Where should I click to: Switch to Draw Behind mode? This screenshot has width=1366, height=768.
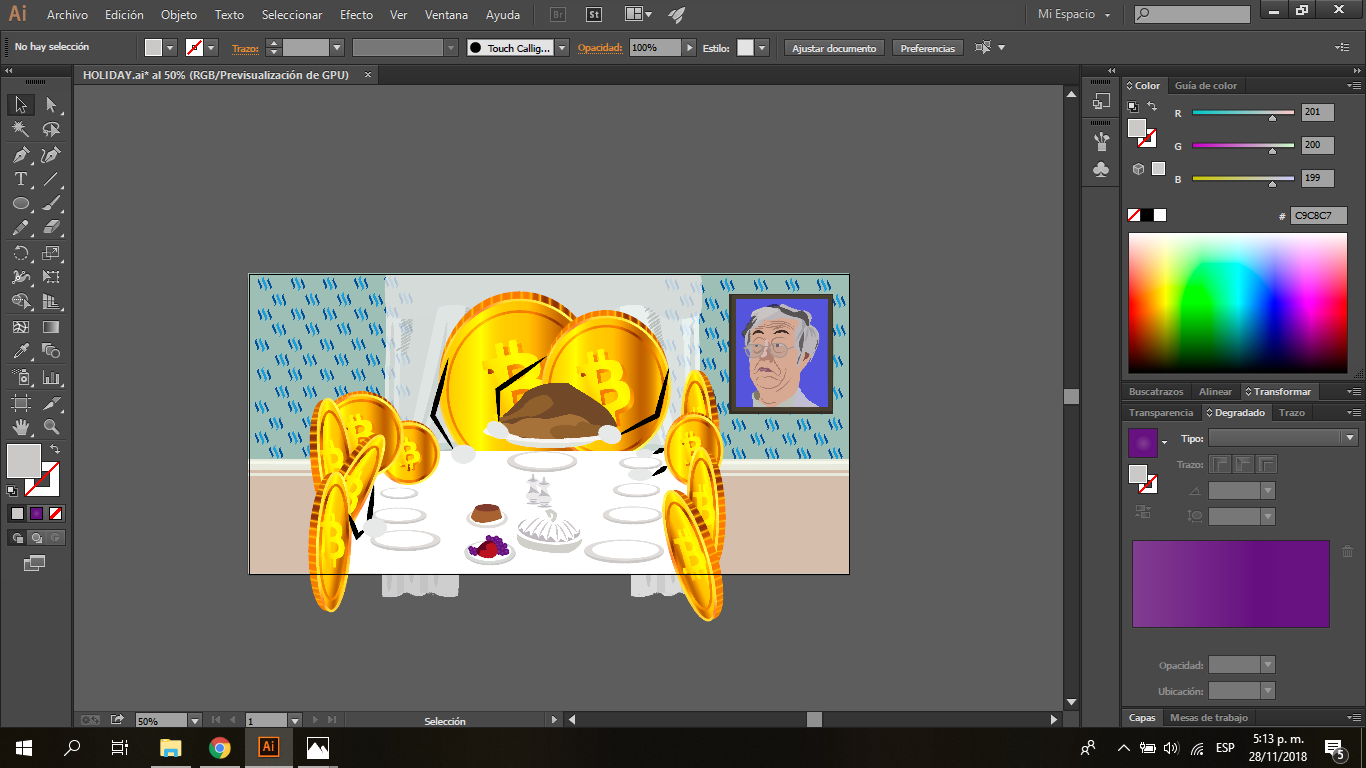coord(36,538)
